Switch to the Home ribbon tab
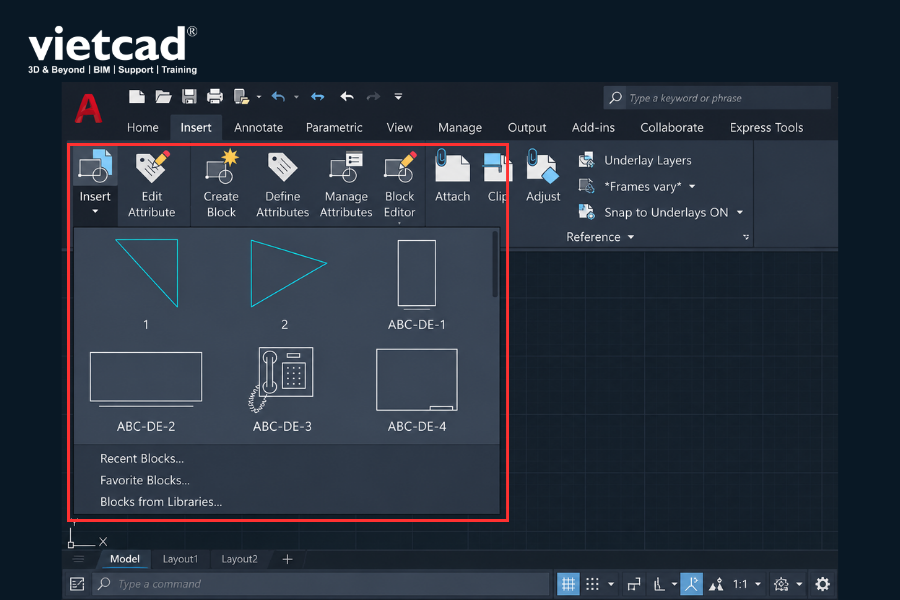Image resolution: width=900 pixels, height=600 pixels. click(x=142, y=127)
